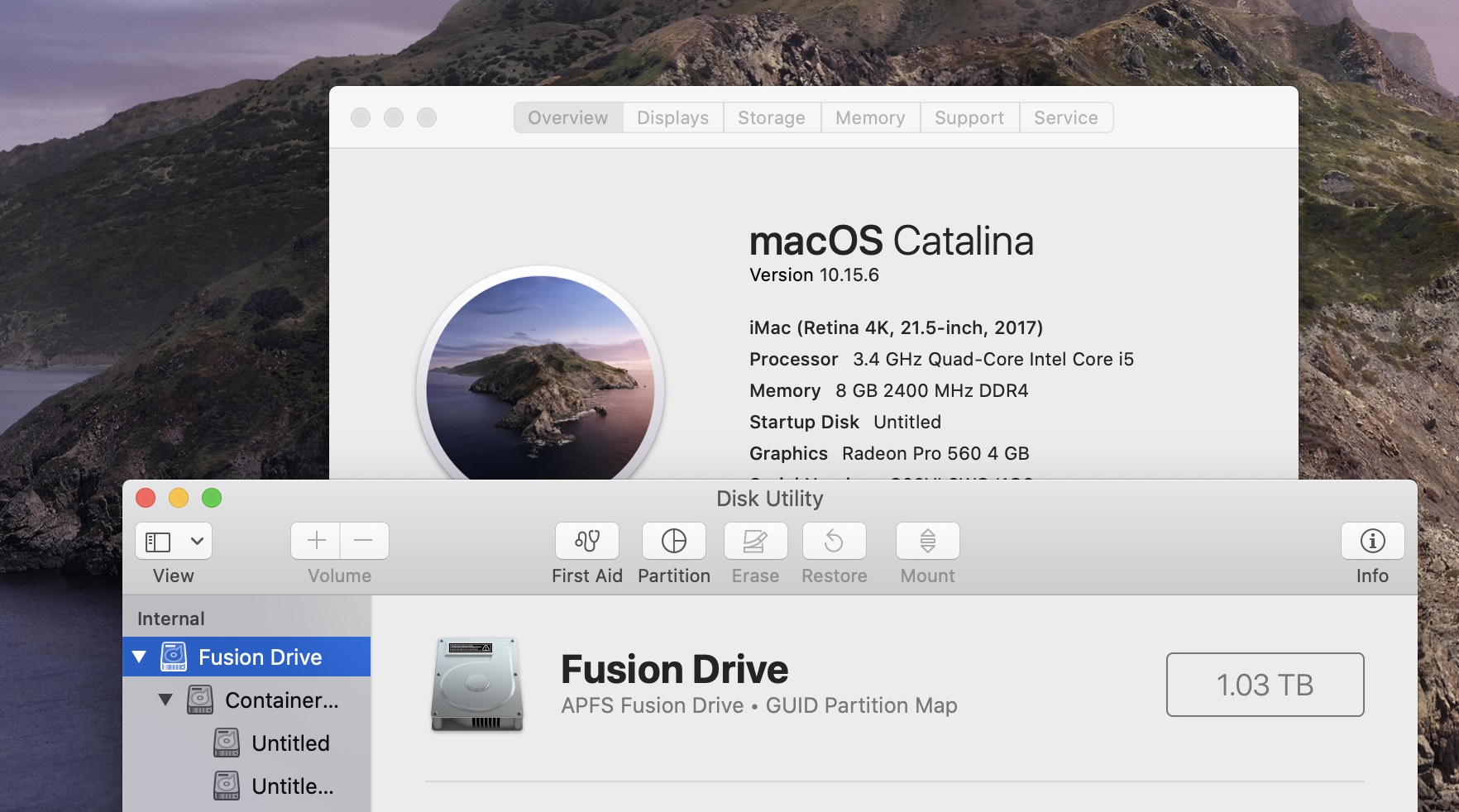Open the Service tab
The height and width of the screenshot is (812, 1459).
tap(1066, 117)
